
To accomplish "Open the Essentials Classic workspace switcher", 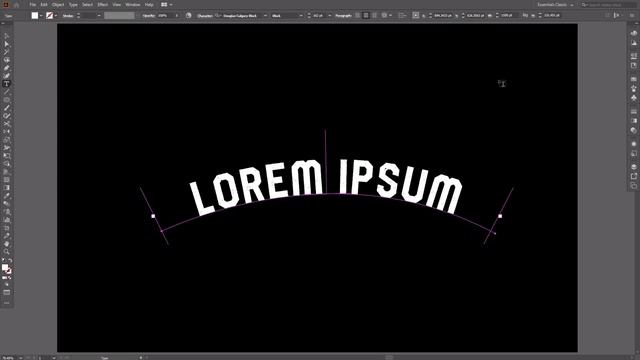I will (x=555, y=4).
